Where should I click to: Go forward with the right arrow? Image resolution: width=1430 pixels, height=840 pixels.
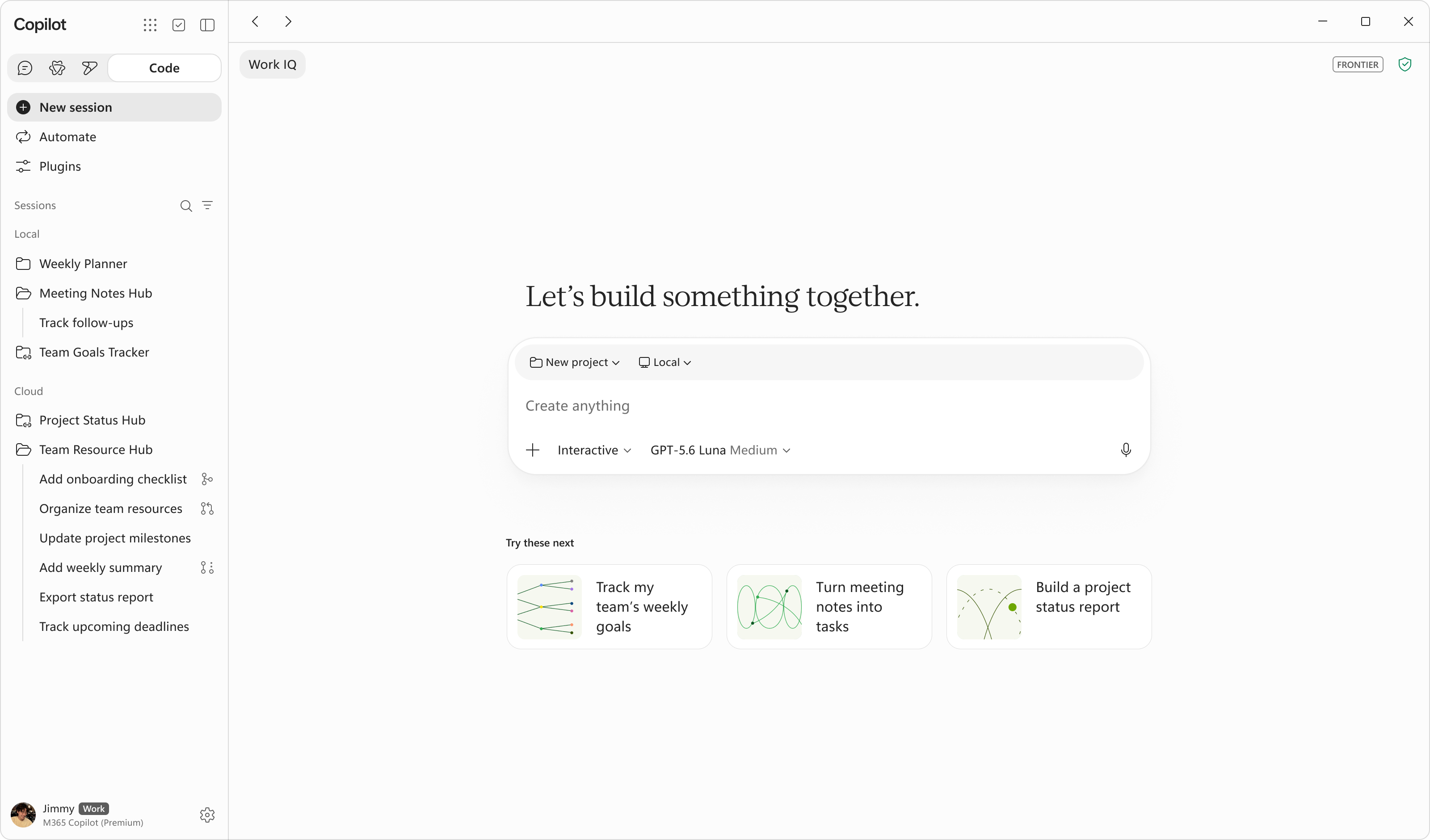tap(288, 21)
